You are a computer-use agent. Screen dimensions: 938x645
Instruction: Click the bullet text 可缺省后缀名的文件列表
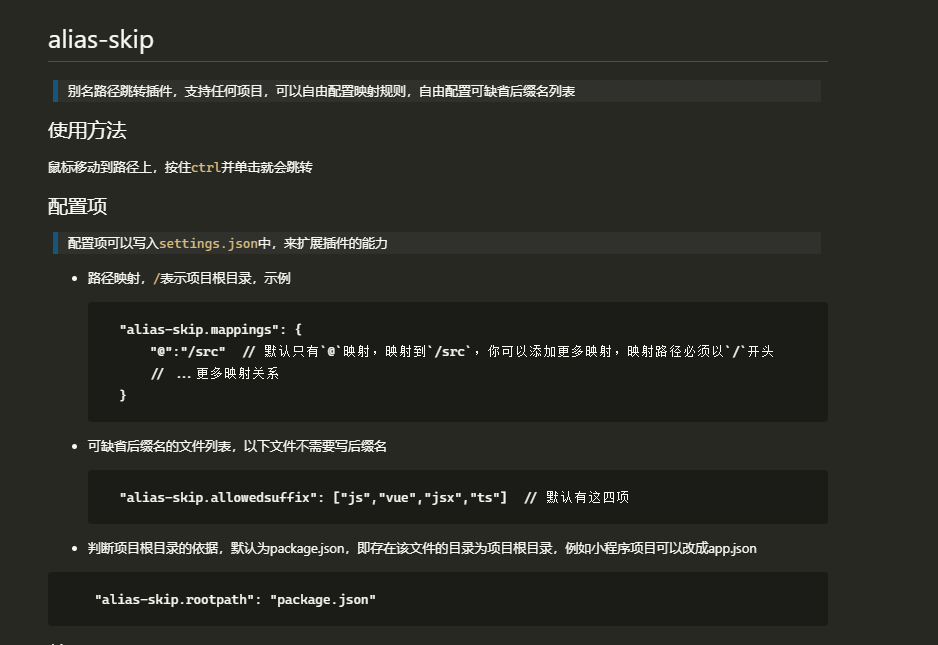coord(237,446)
